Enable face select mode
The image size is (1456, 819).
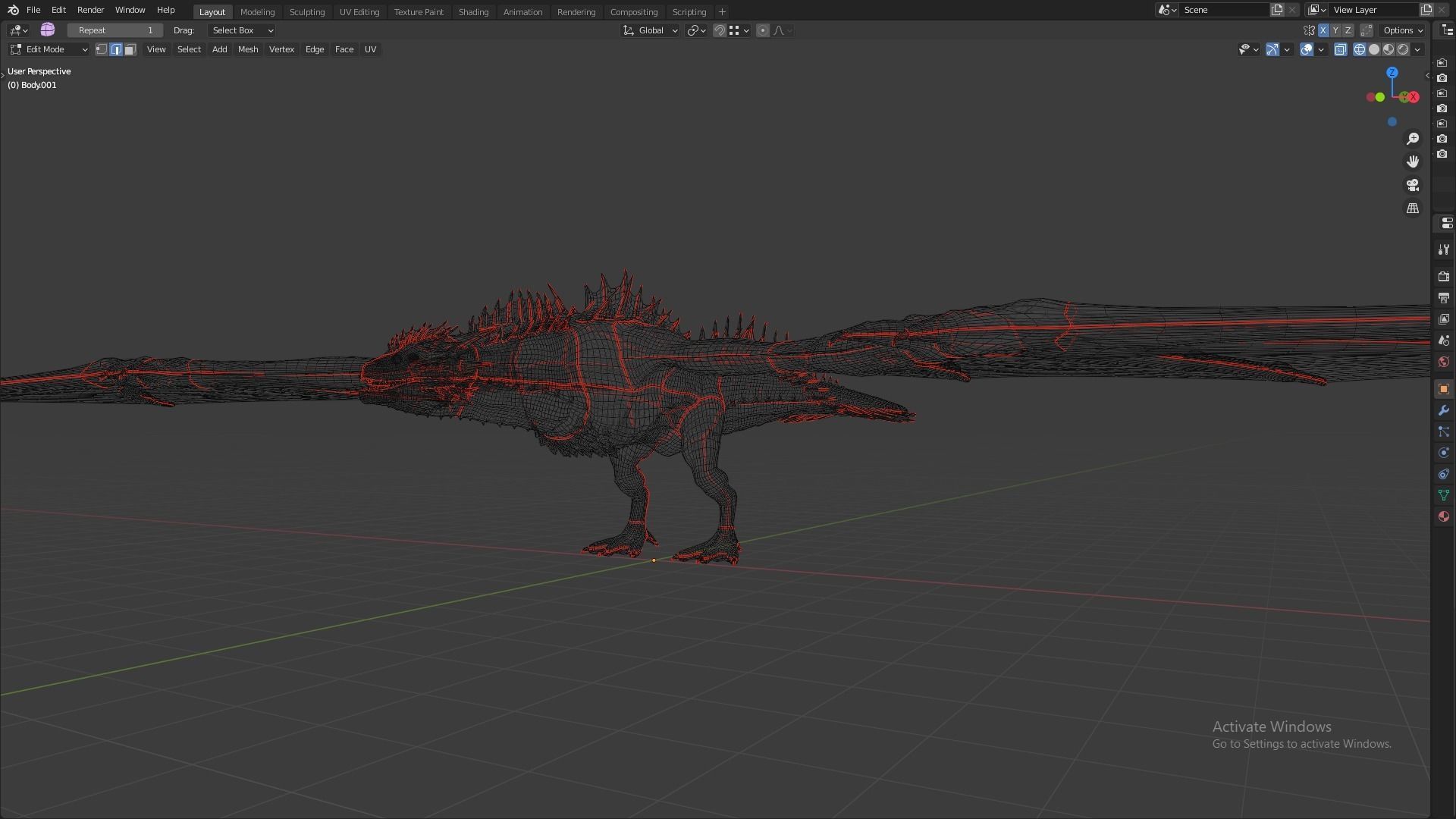click(130, 49)
